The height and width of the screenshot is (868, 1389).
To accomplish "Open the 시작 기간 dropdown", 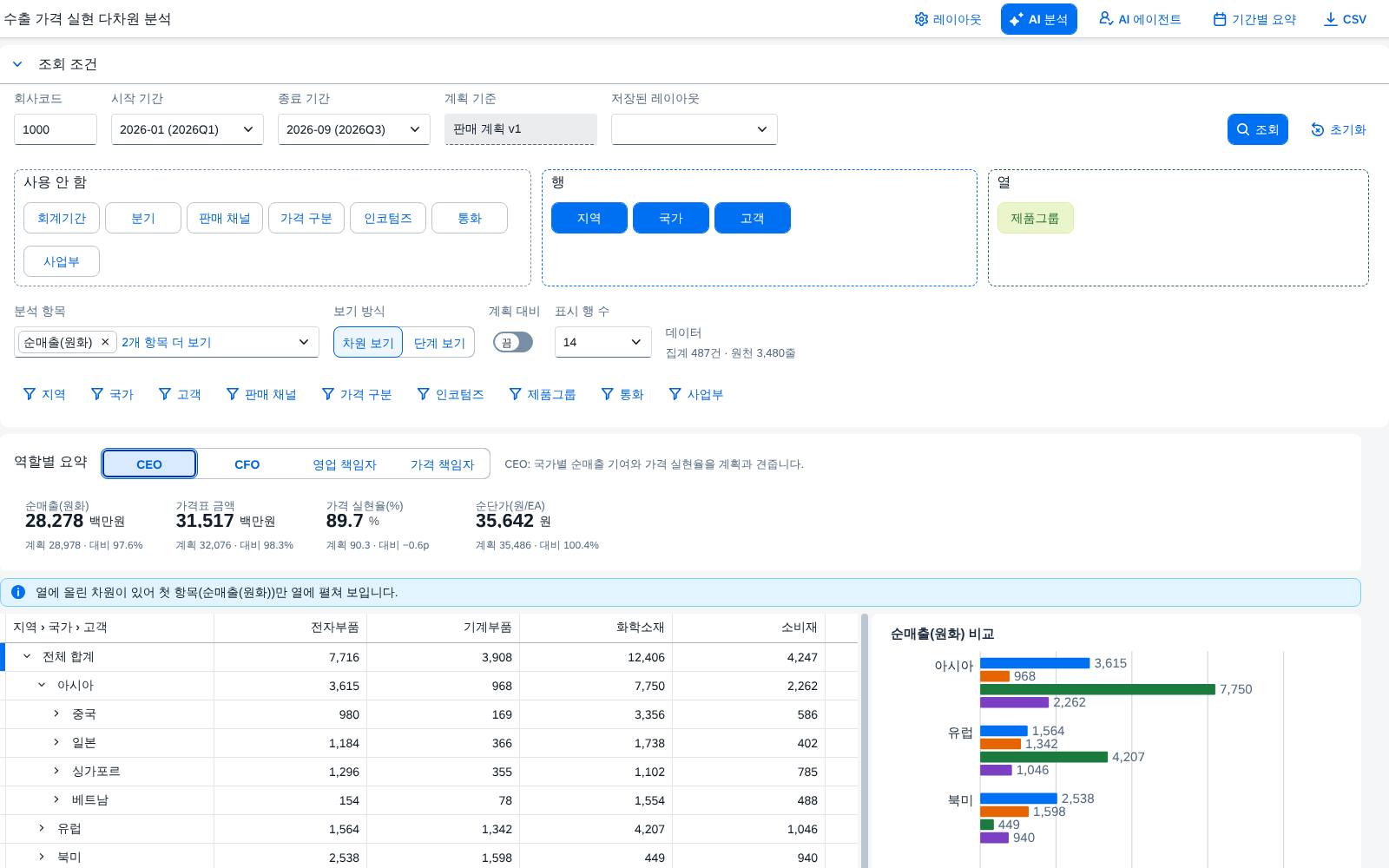I will coord(188,129).
